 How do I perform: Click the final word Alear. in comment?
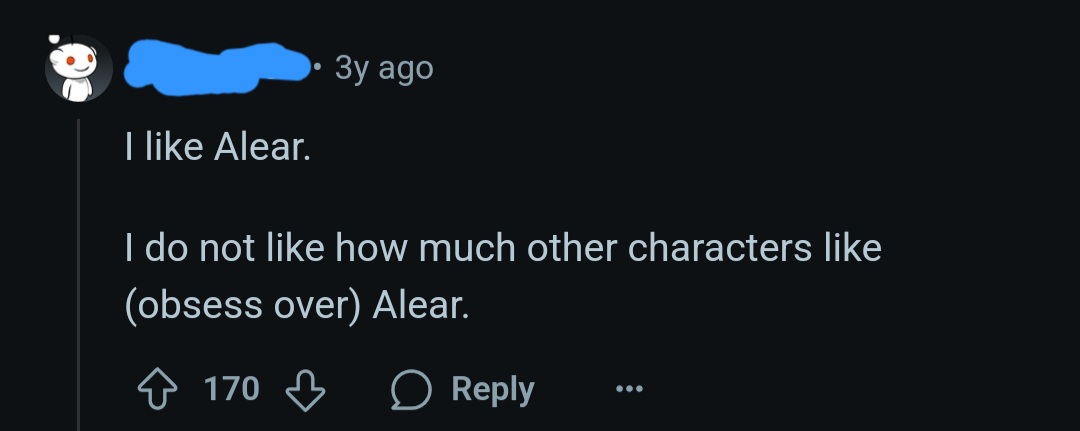click(x=421, y=306)
